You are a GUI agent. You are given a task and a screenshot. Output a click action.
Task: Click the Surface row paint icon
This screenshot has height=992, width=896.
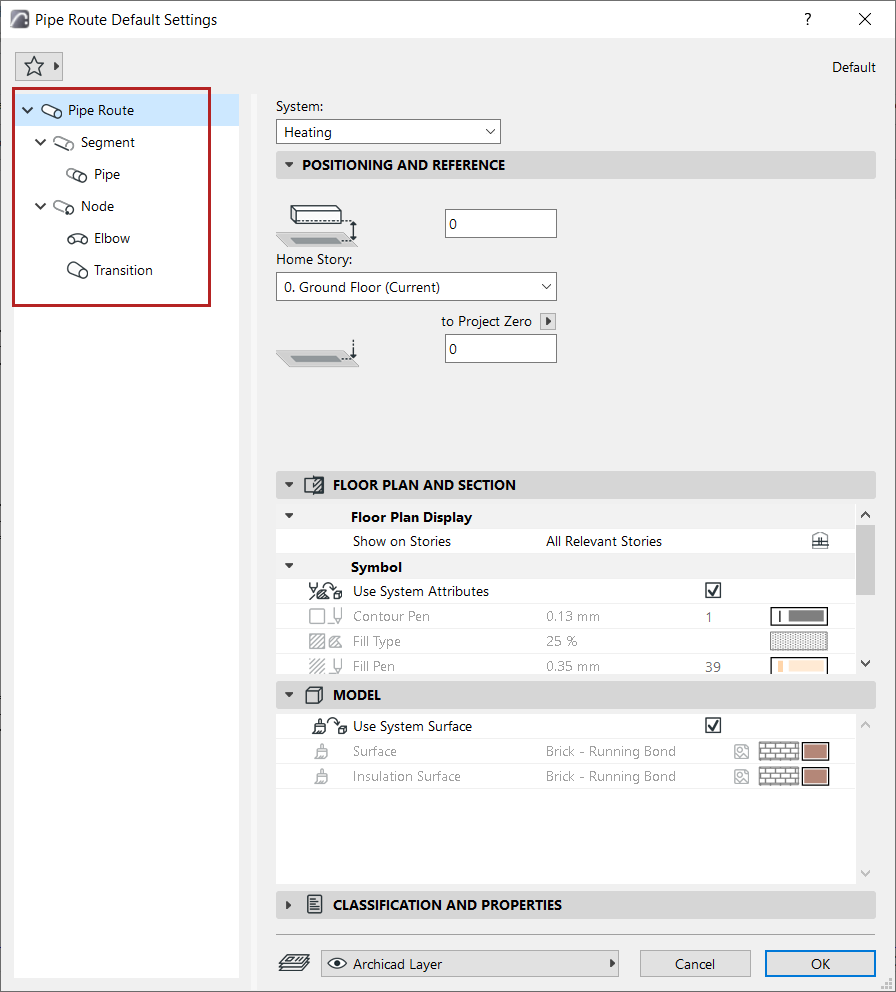[321, 752]
